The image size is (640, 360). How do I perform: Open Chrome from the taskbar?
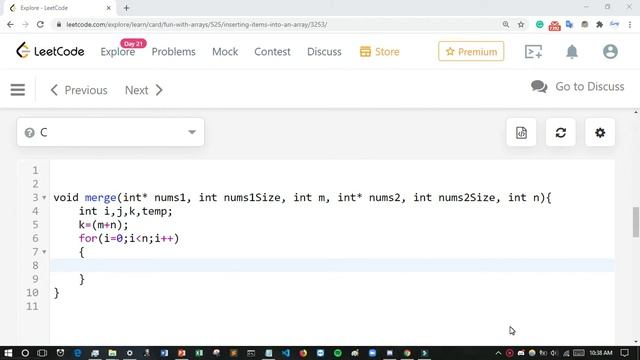click(407, 353)
